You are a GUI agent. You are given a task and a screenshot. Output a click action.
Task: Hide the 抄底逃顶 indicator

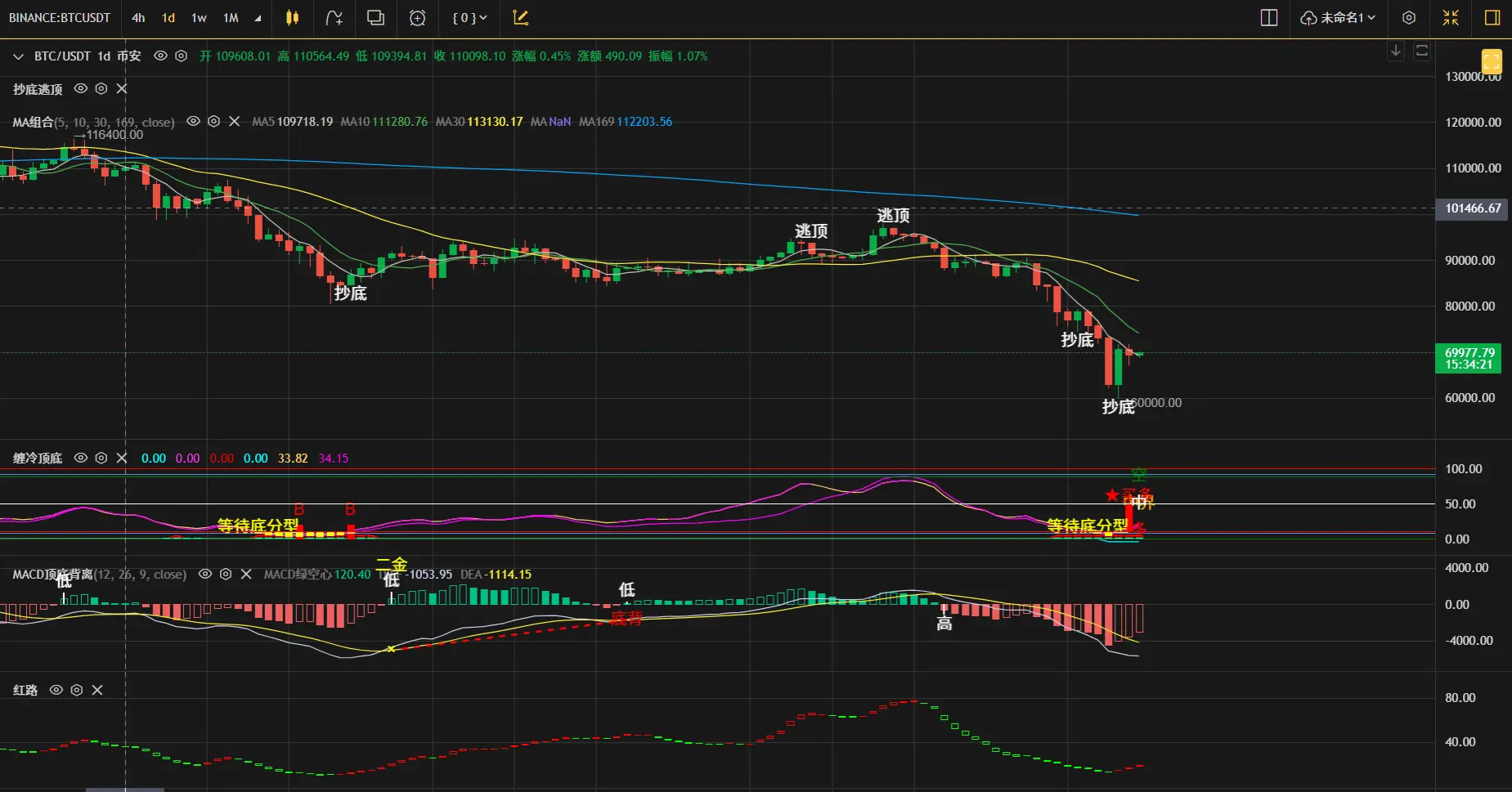(81, 88)
